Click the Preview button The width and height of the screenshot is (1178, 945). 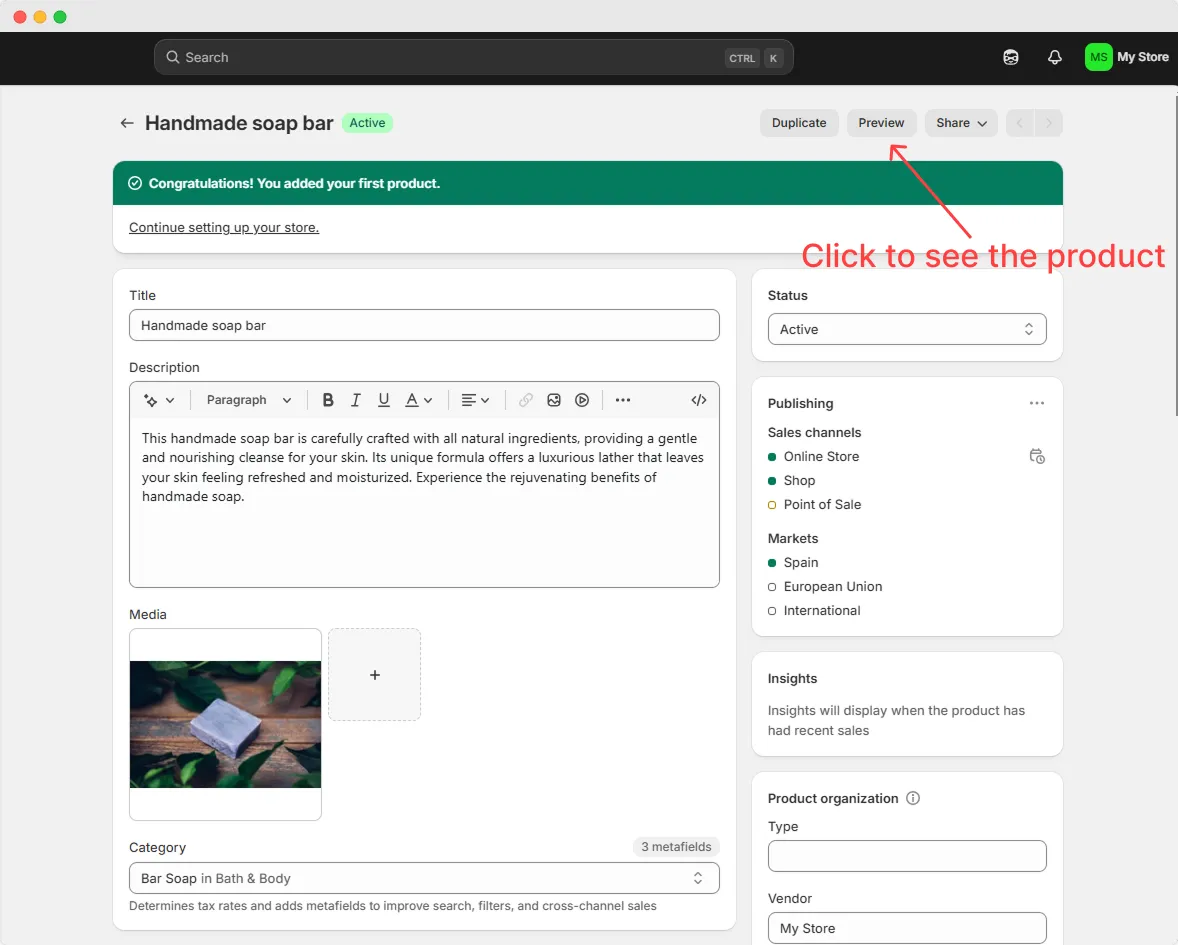pyautogui.click(x=881, y=122)
